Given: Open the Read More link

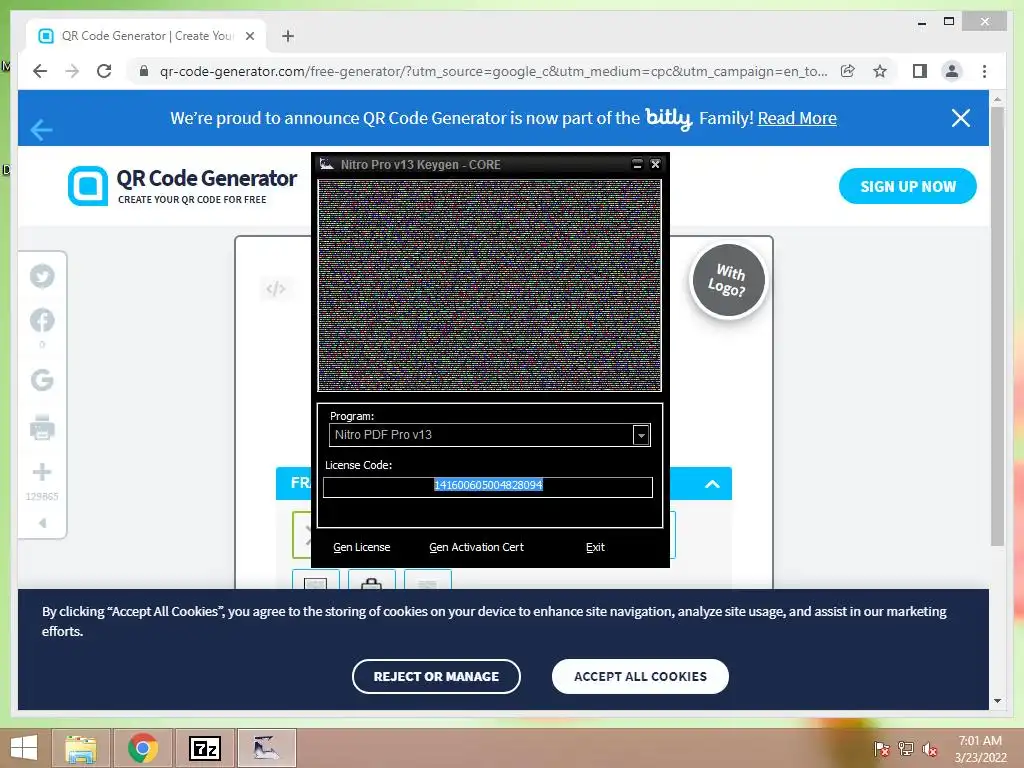Looking at the screenshot, I should (797, 118).
